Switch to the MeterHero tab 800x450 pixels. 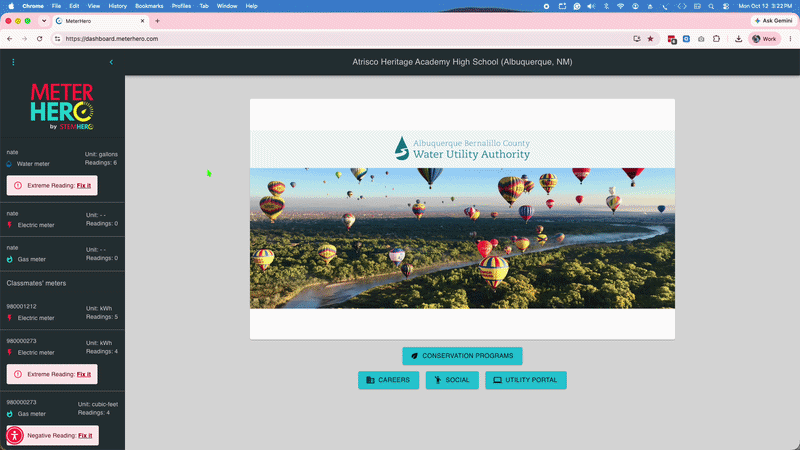tap(99, 21)
